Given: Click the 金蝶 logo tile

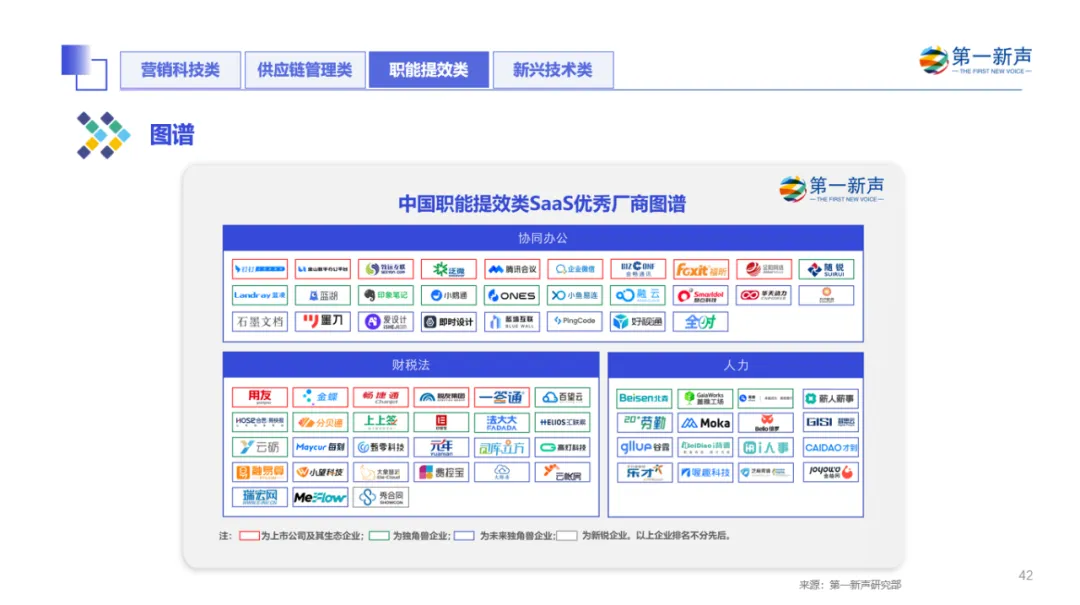Looking at the screenshot, I should pyautogui.click(x=320, y=397).
